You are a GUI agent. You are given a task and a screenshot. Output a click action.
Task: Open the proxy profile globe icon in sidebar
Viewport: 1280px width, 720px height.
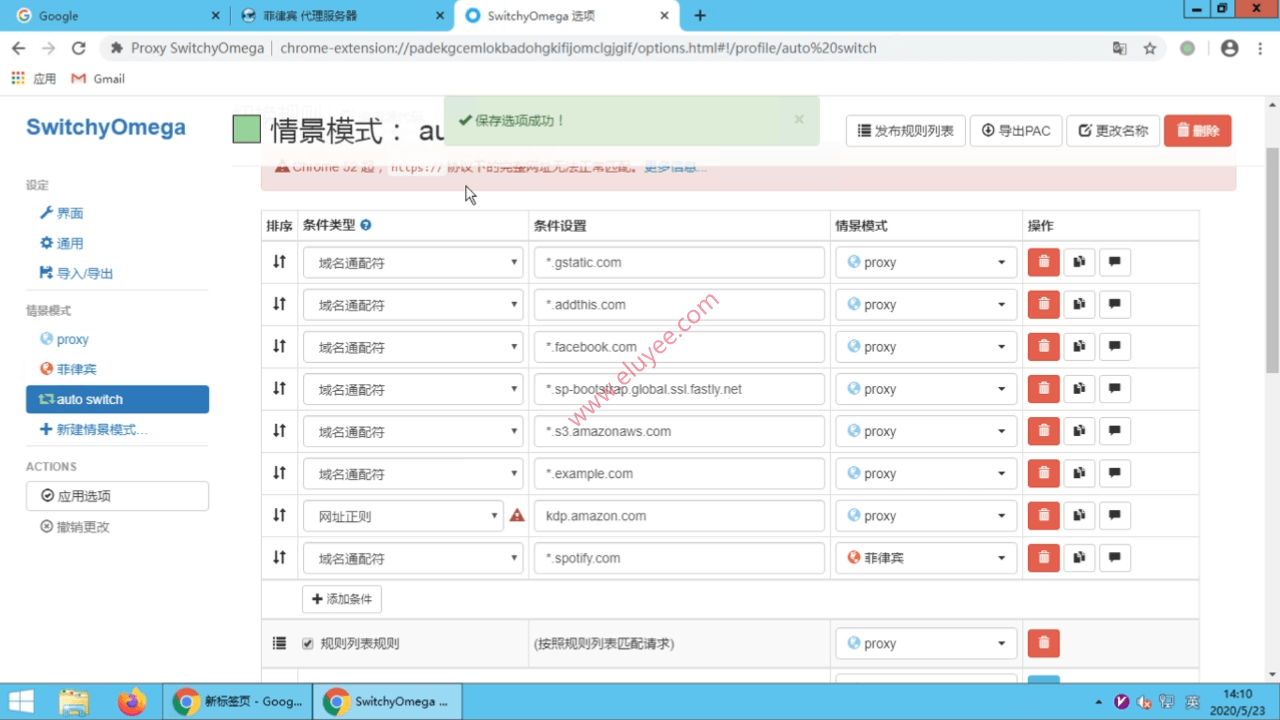click(48, 339)
